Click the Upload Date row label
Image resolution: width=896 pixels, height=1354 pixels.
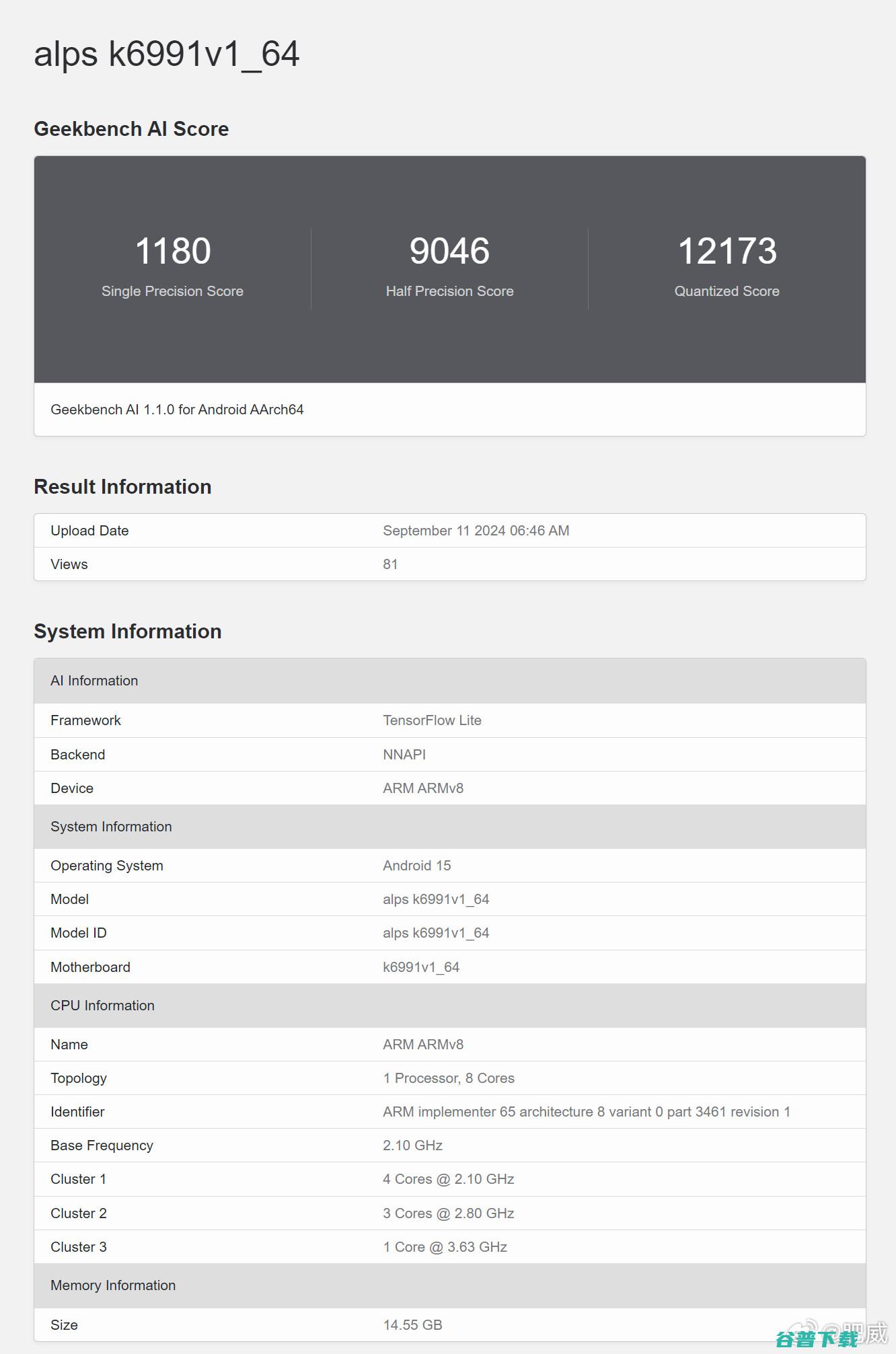click(x=89, y=531)
